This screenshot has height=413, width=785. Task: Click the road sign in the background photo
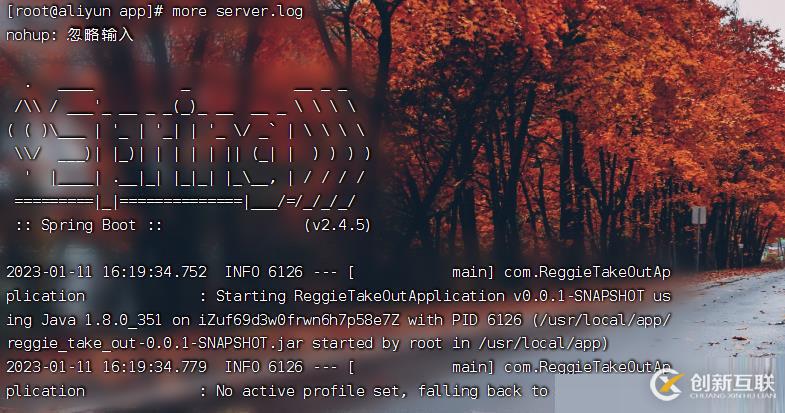tap(699, 215)
